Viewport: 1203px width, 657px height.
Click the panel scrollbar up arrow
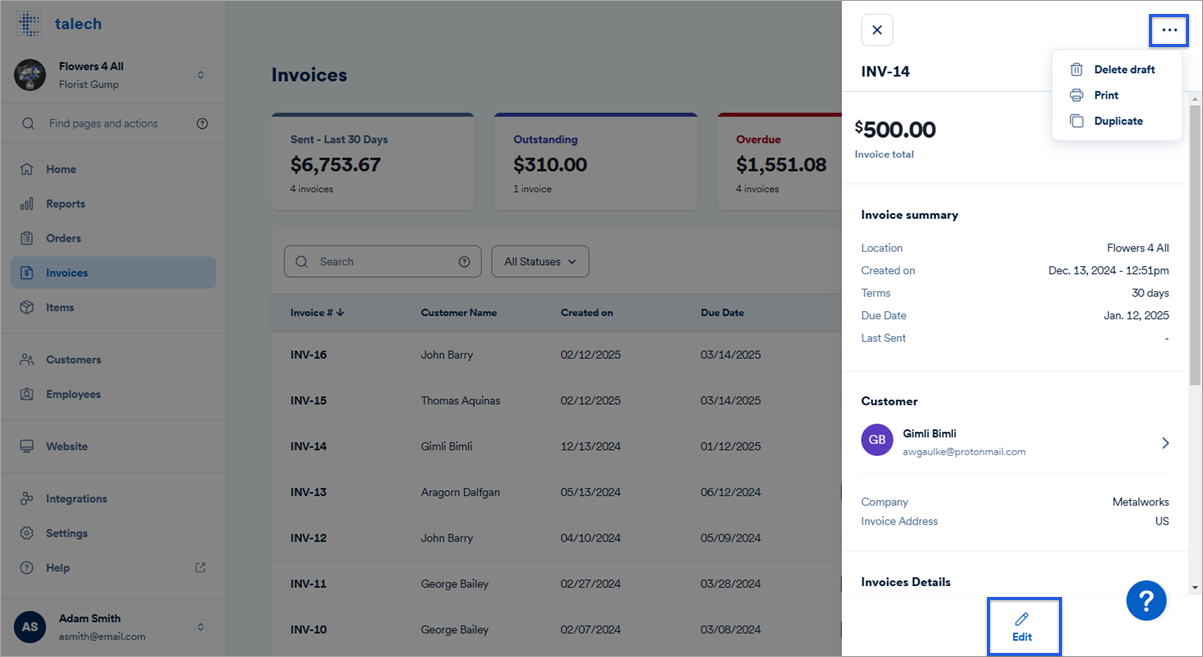click(x=1195, y=99)
